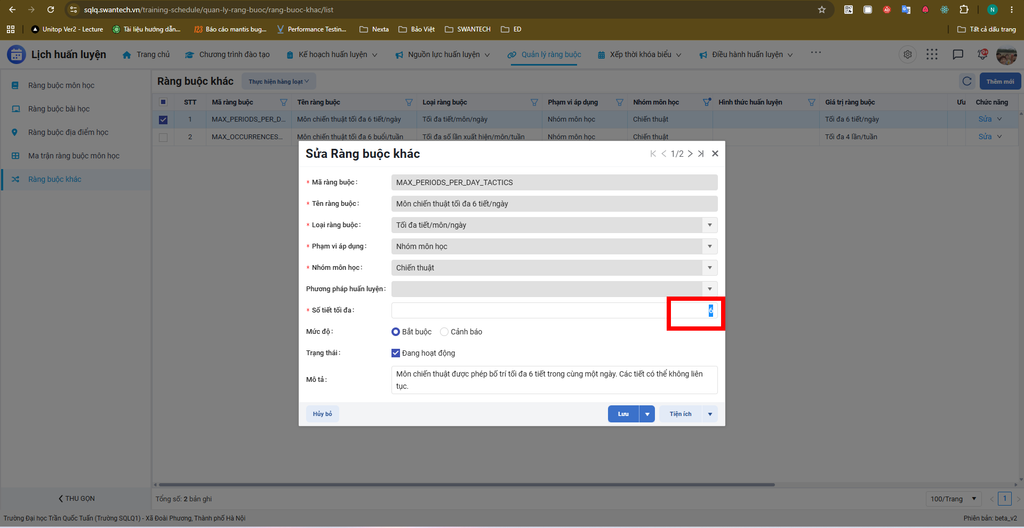The width and height of the screenshot is (1024, 528).
Task: Expand the Tiện ích dropdown arrow
Action: (711, 414)
